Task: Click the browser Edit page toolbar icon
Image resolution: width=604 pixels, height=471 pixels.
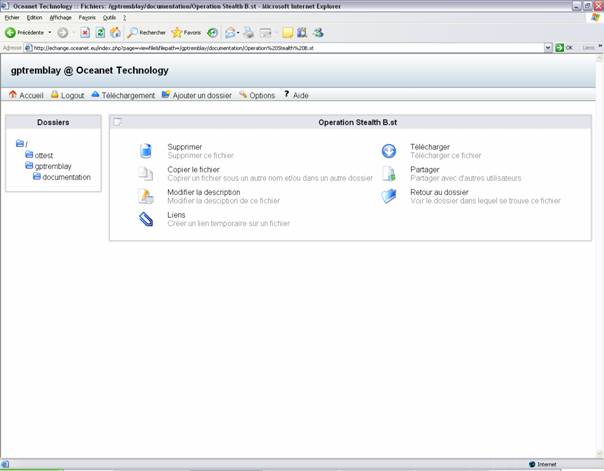Action: (265, 33)
